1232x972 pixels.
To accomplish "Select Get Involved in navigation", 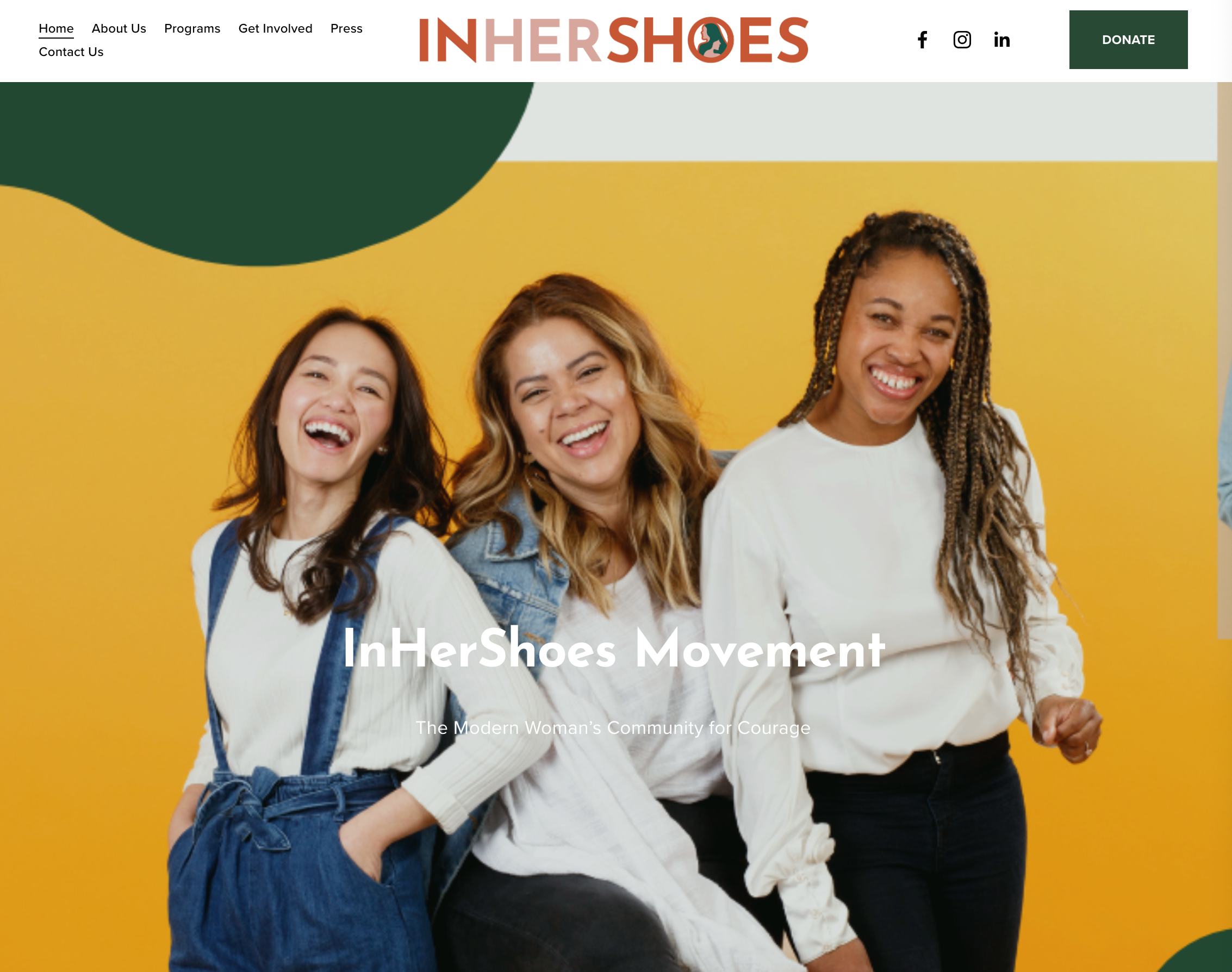I will click(x=276, y=28).
